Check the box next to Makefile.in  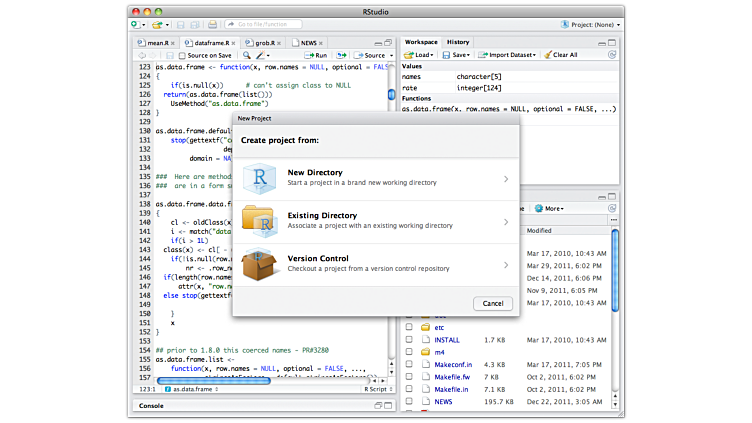point(408,389)
